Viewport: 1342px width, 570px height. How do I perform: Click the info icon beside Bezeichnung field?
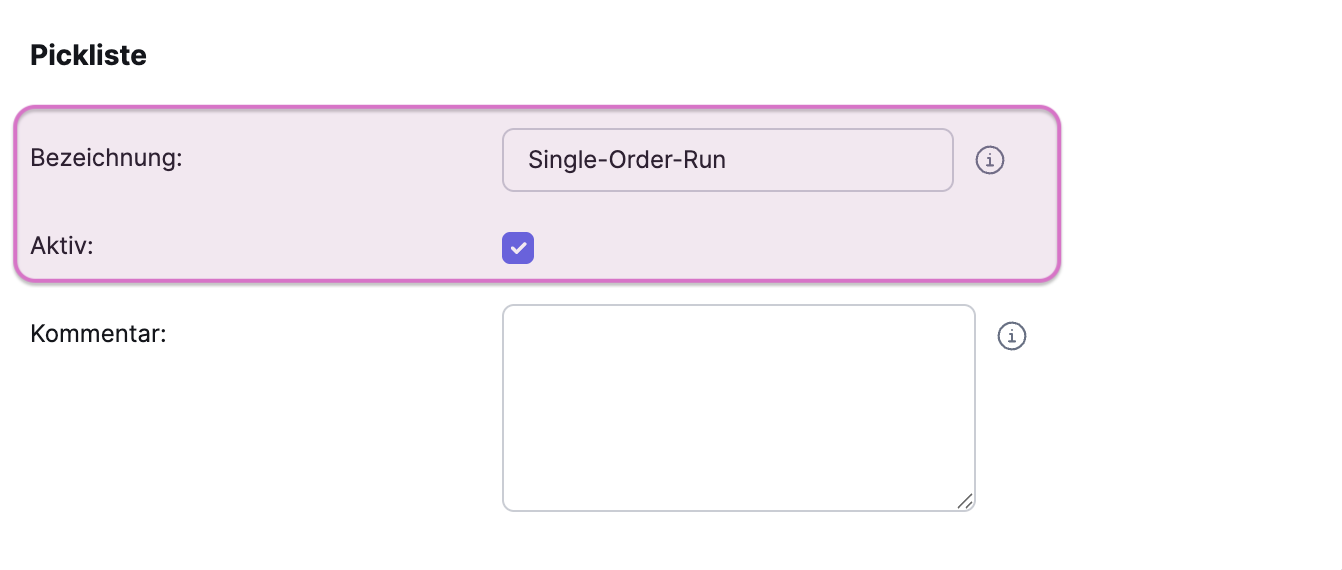click(x=990, y=160)
